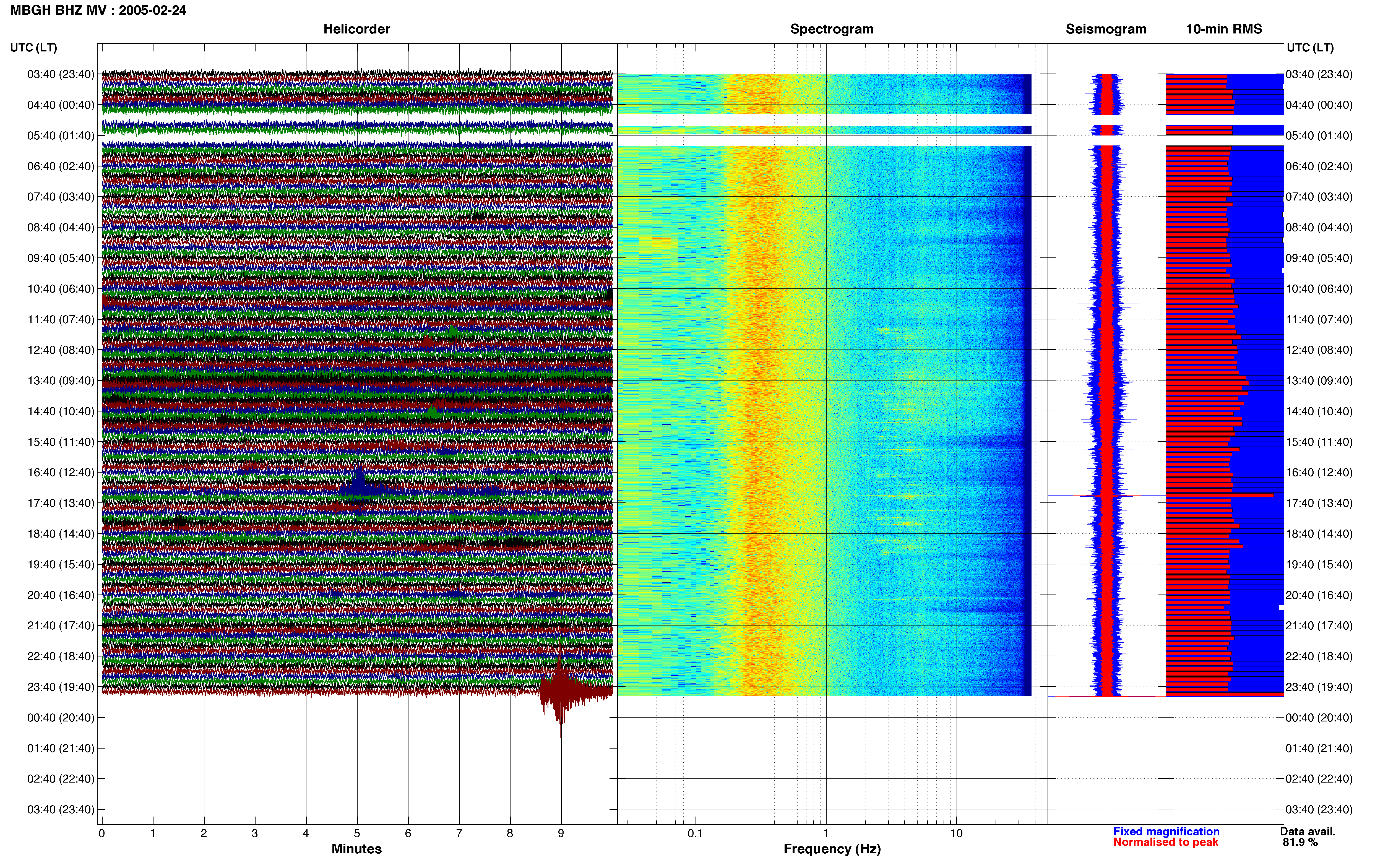
Task: Click the RMS-side time label 12:40 (08:40)
Action: click(1319, 350)
